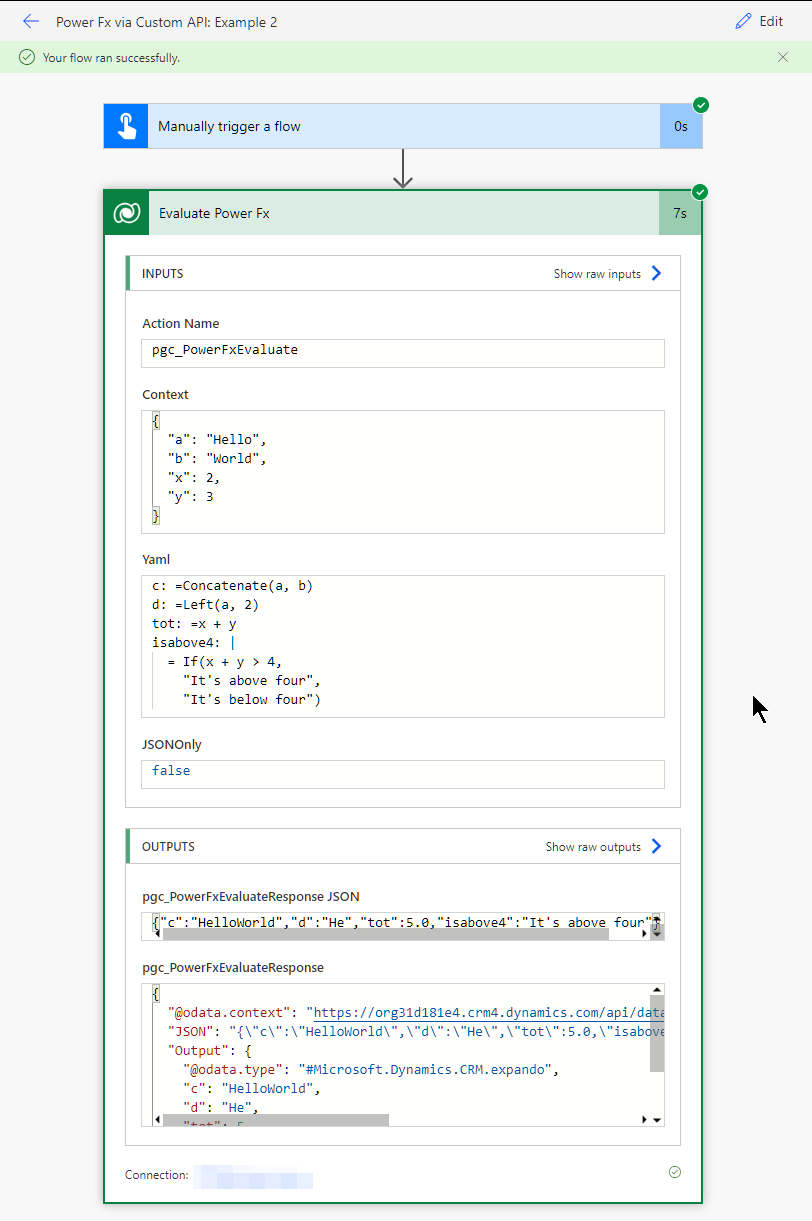Viewport: 812px width, 1221px height.
Task: Click the trigger step green success badge
Action: (x=701, y=105)
